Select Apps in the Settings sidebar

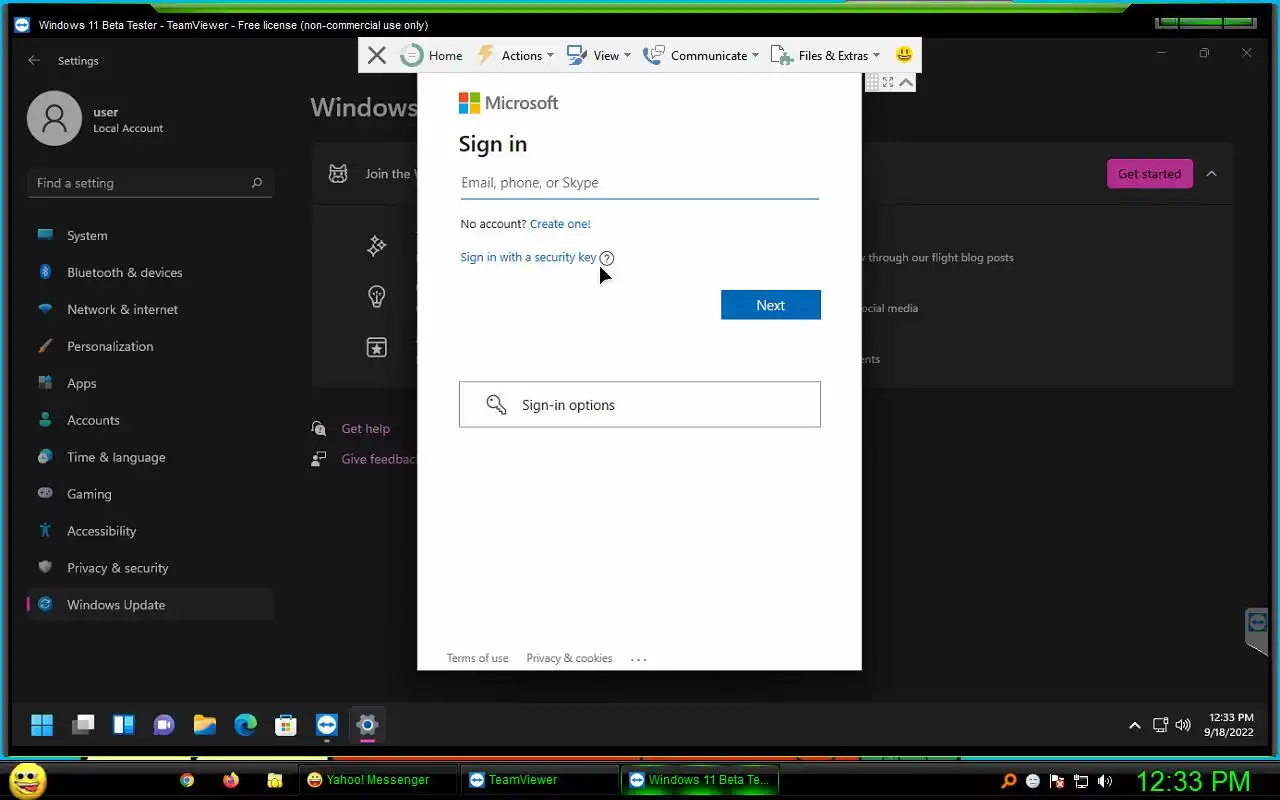150,383
